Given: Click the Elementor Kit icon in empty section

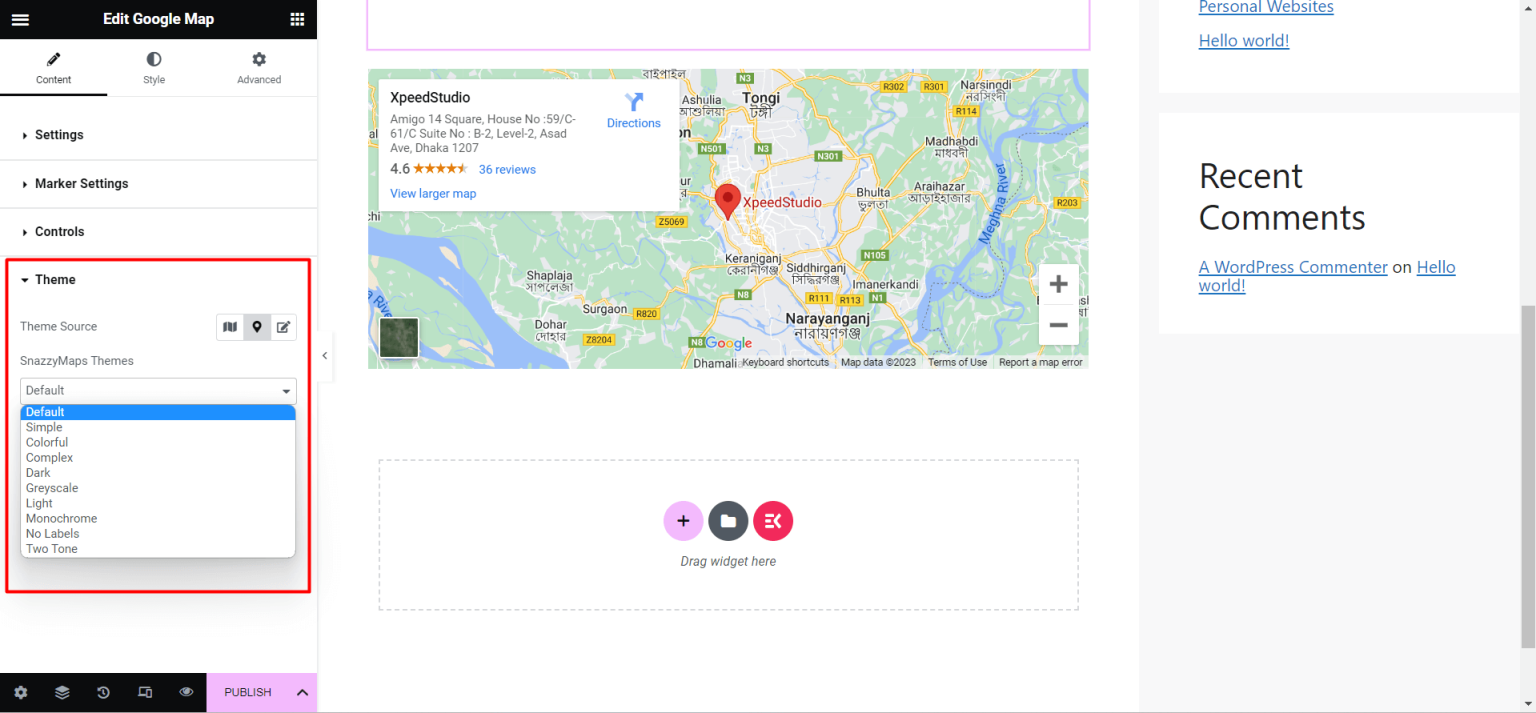Looking at the screenshot, I should tap(772, 520).
